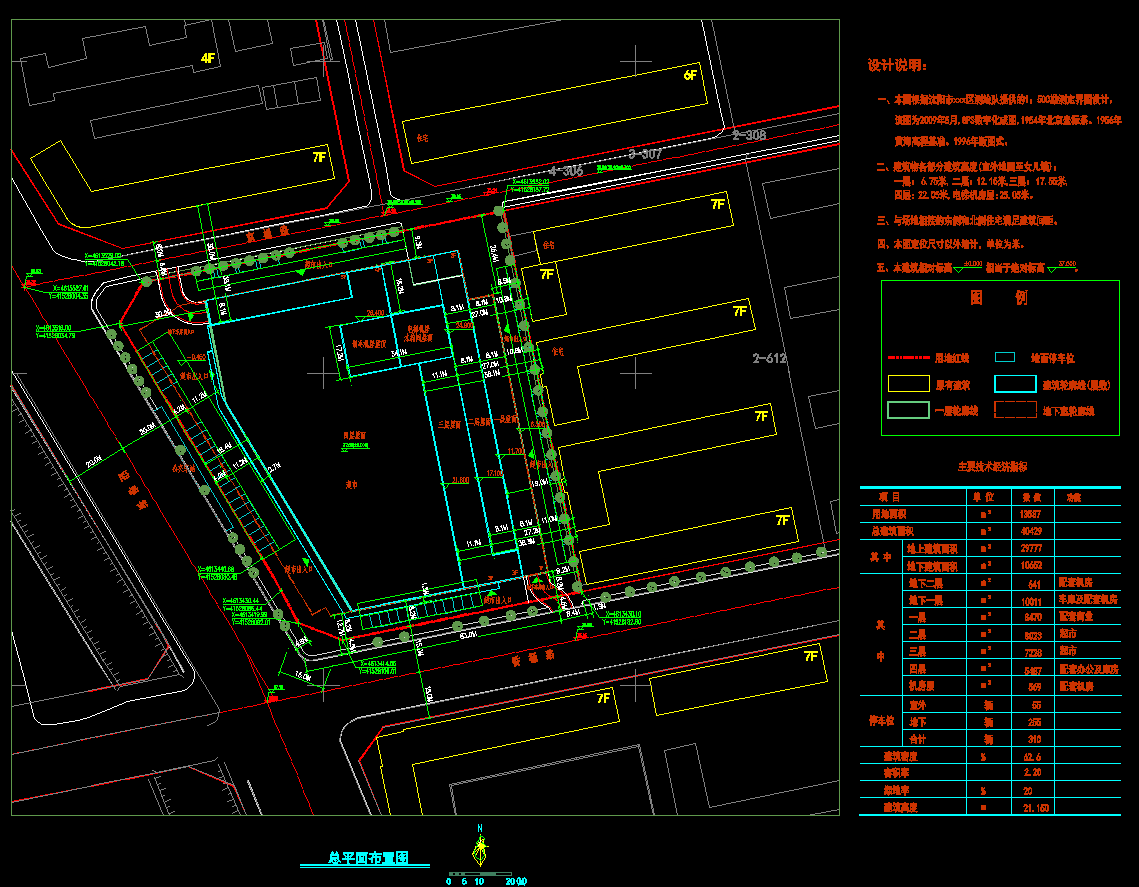
Task: Click the 13687 site area value
Action: tap(1030, 514)
